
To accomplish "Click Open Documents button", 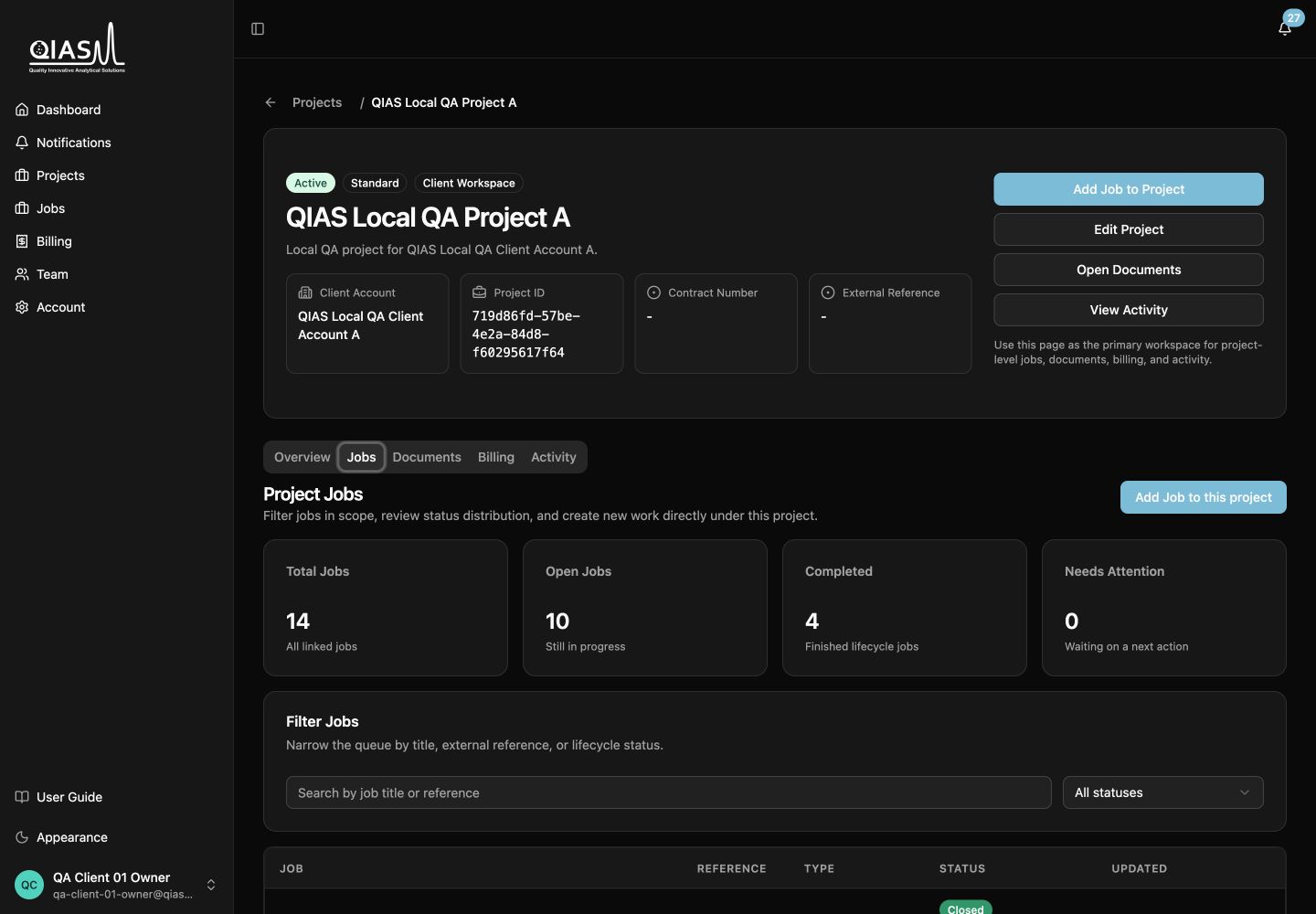I will [1129, 270].
